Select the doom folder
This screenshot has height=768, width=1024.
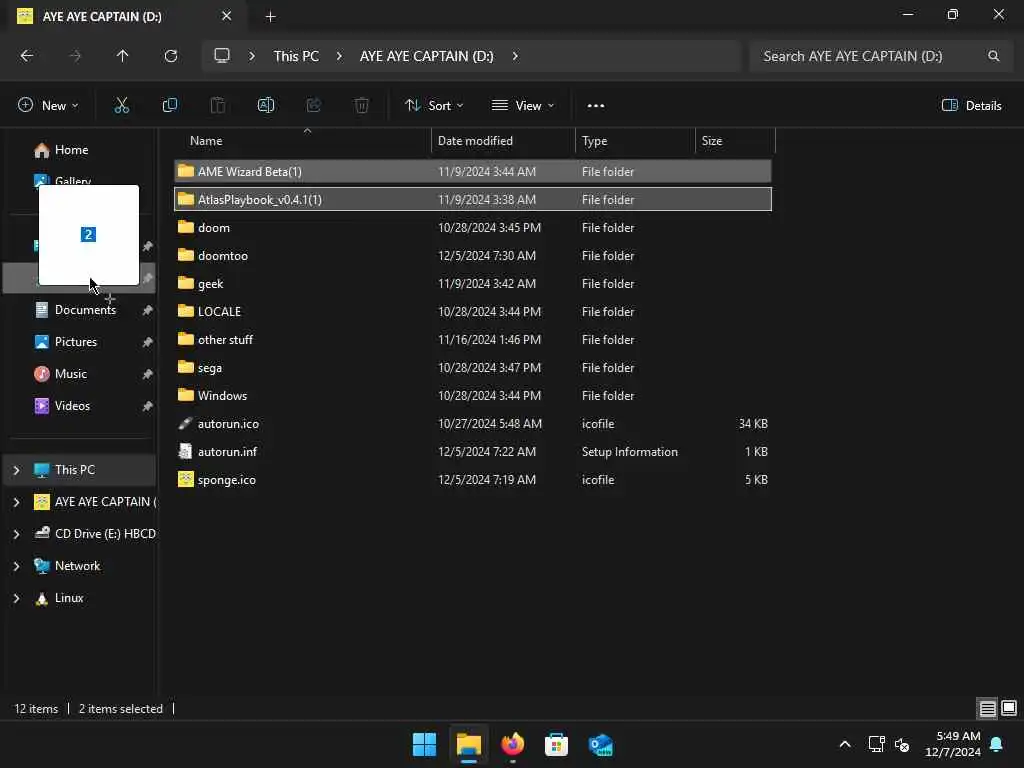coord(473,227)
